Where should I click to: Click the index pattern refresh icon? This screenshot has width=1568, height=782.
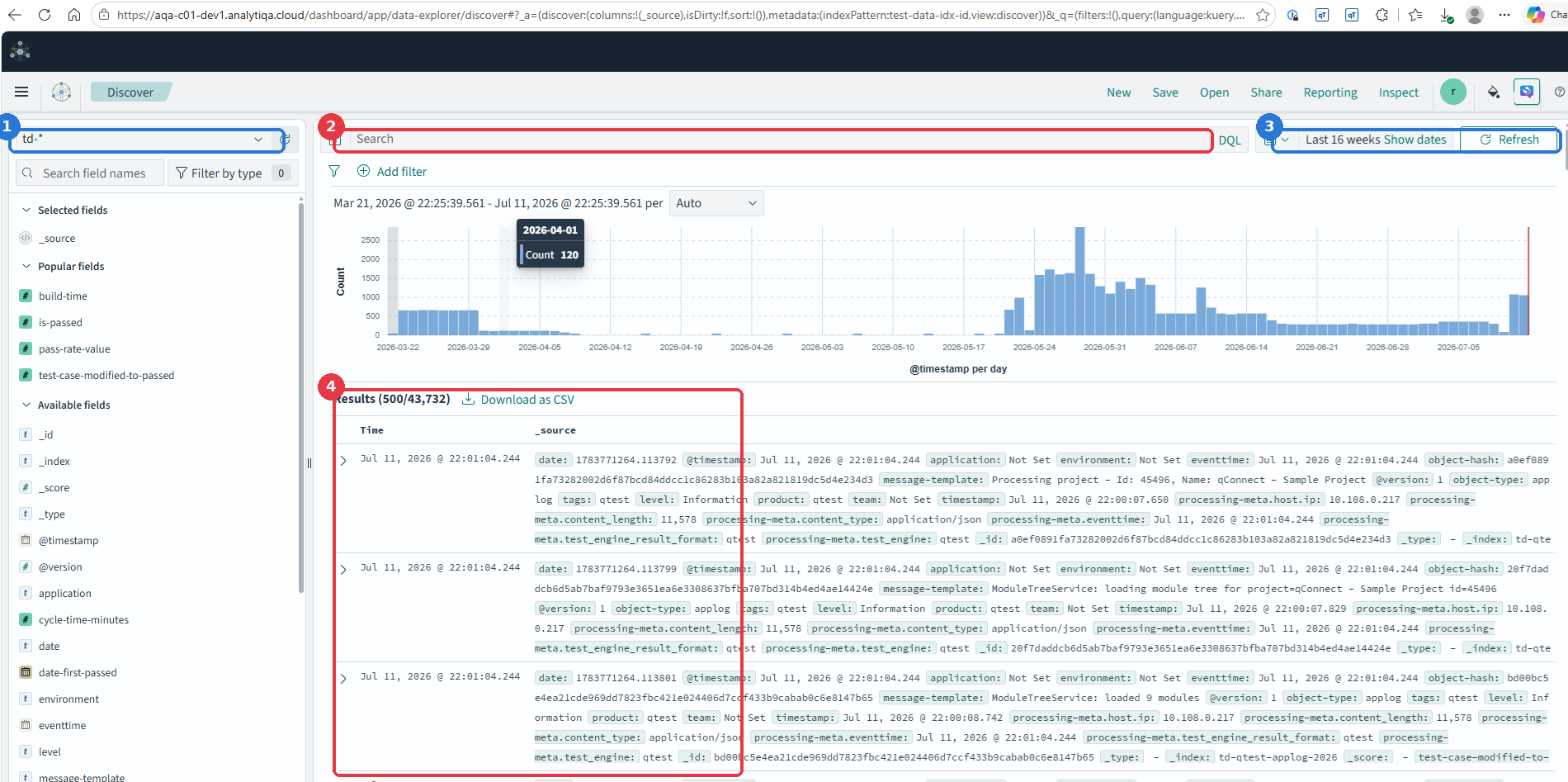(285, 139)
